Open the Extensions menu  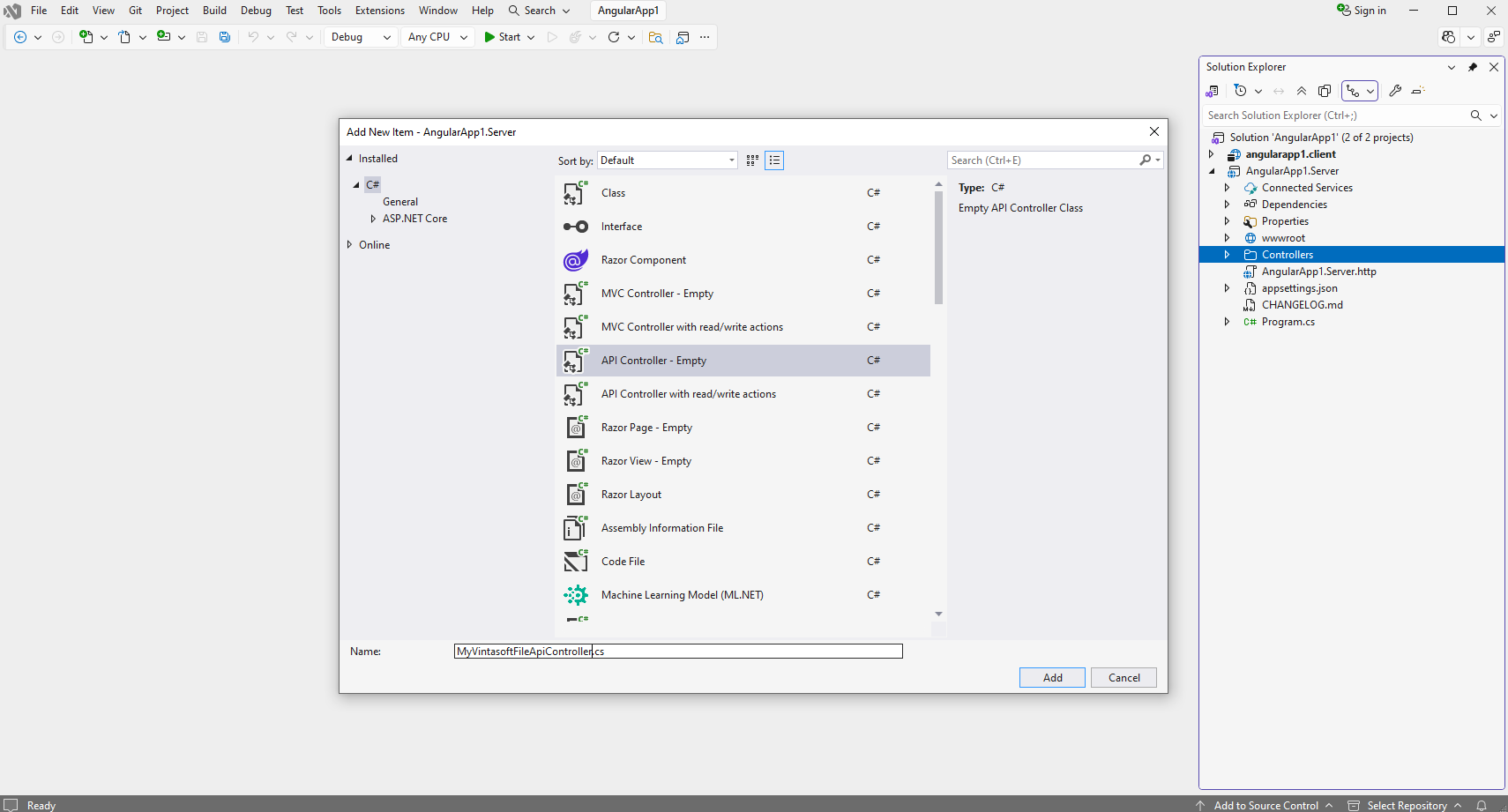(379, 11)
